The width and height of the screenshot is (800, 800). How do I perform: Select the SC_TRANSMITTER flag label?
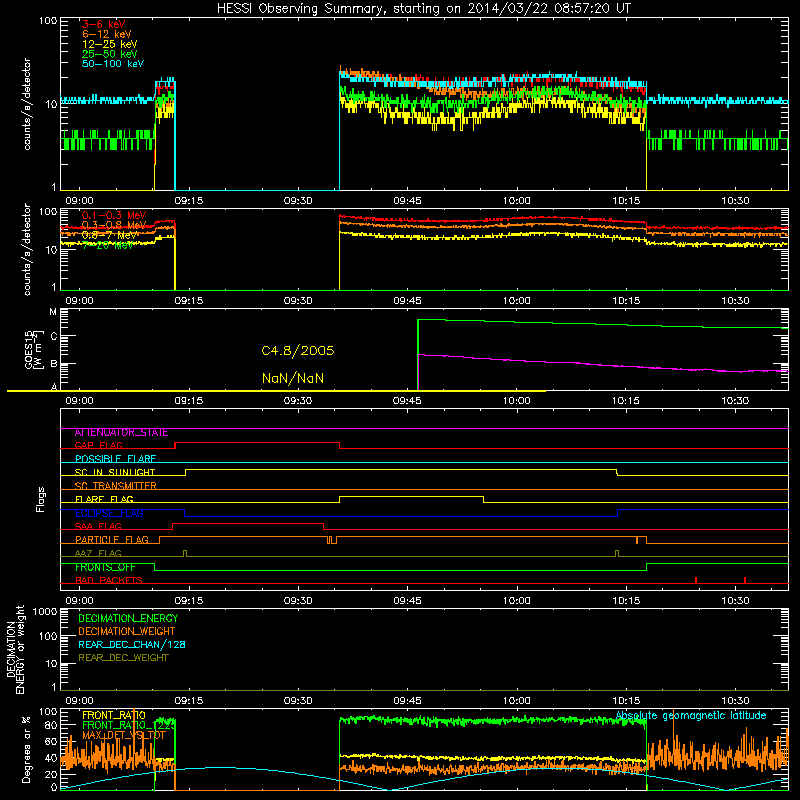click(x=115, y=486)
